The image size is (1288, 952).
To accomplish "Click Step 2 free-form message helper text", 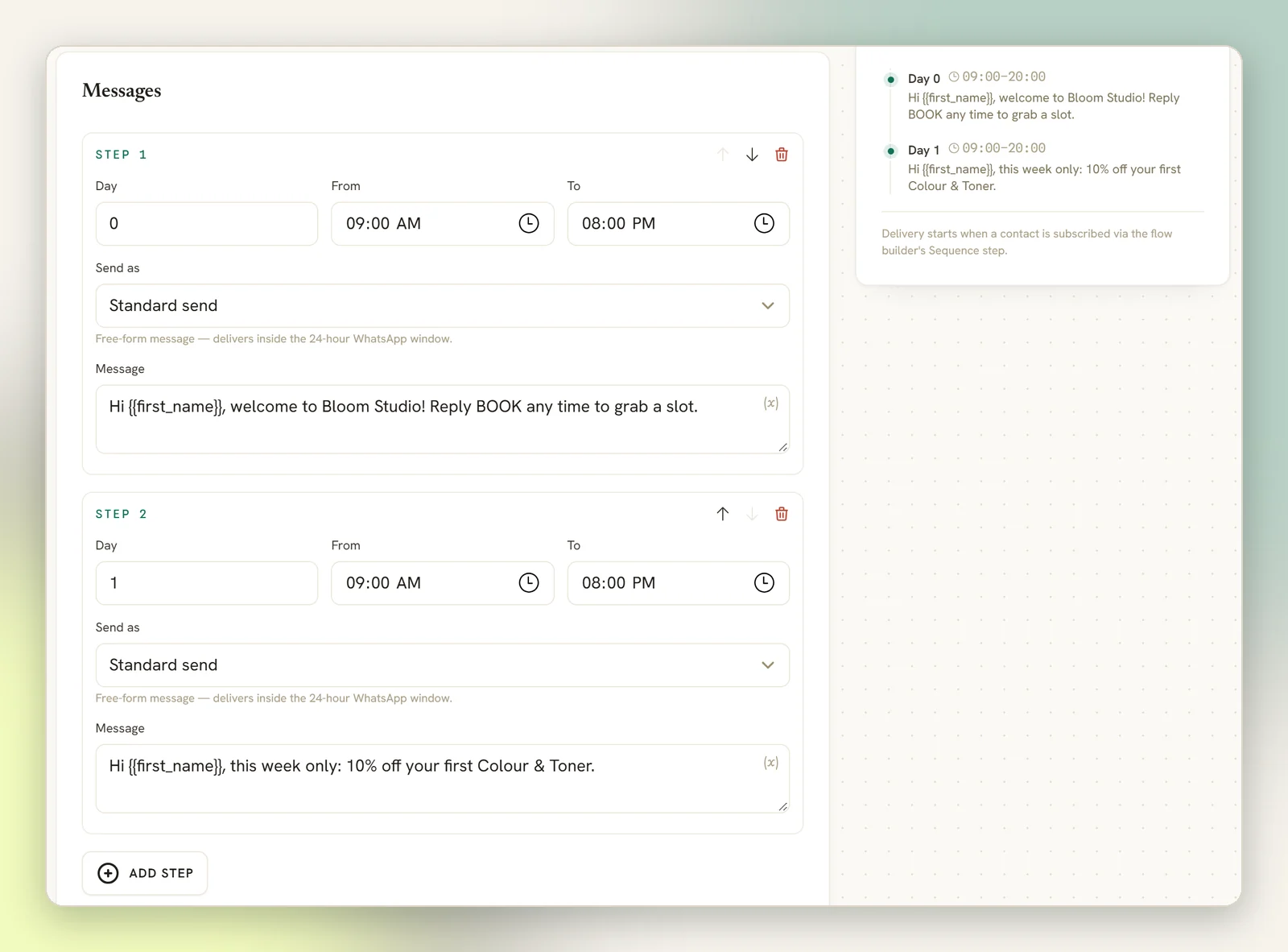I will (x=274, y=698).
